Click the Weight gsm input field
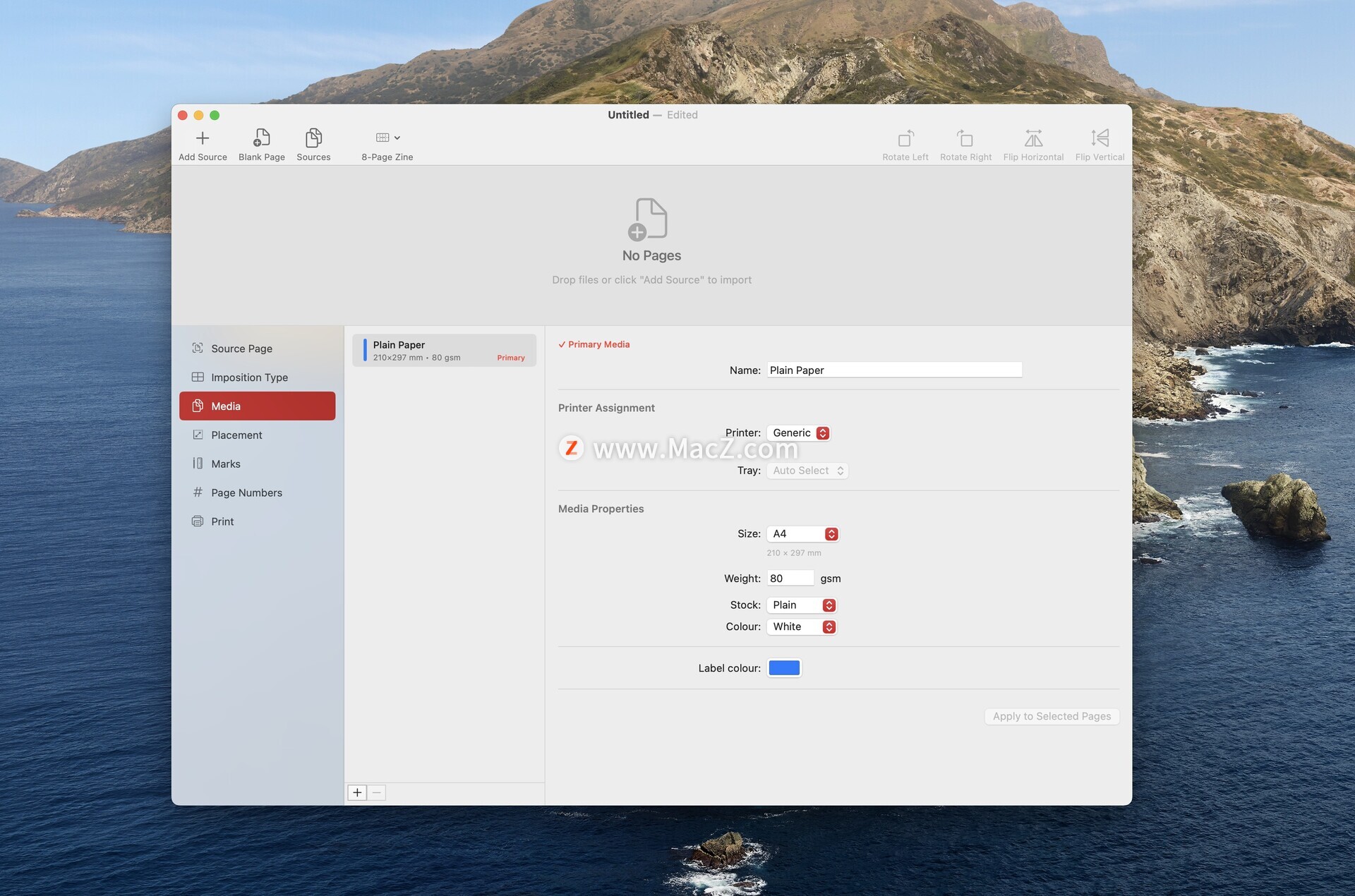 789,579
